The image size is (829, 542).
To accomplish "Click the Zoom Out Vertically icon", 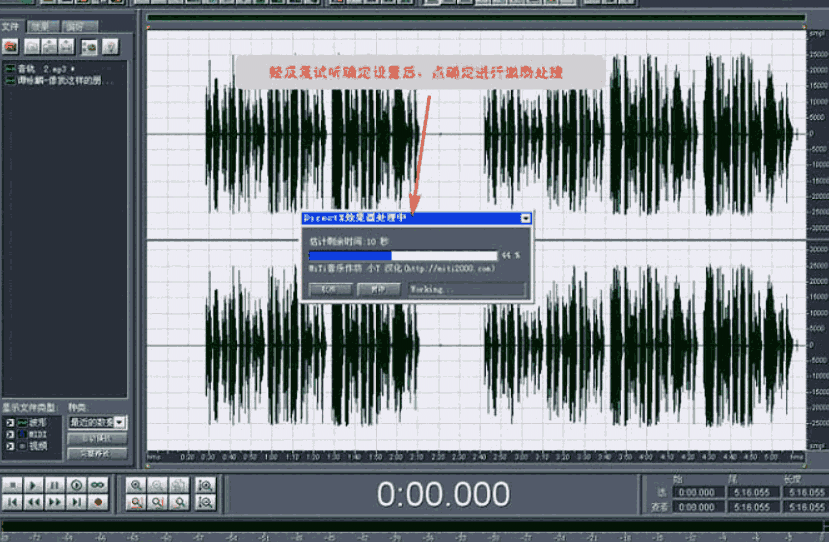I will click(205, 502).
